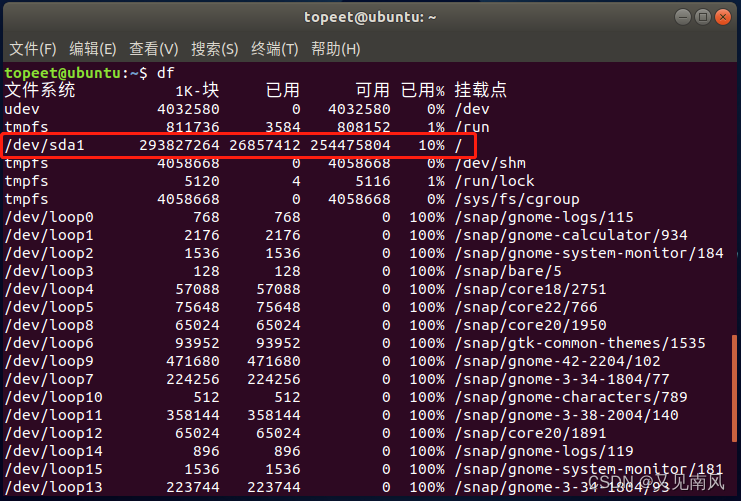Click the topeet@ubuntu prompt text
Screen dimensions: 741x501
pyautogui.click(x=63, y=73)
